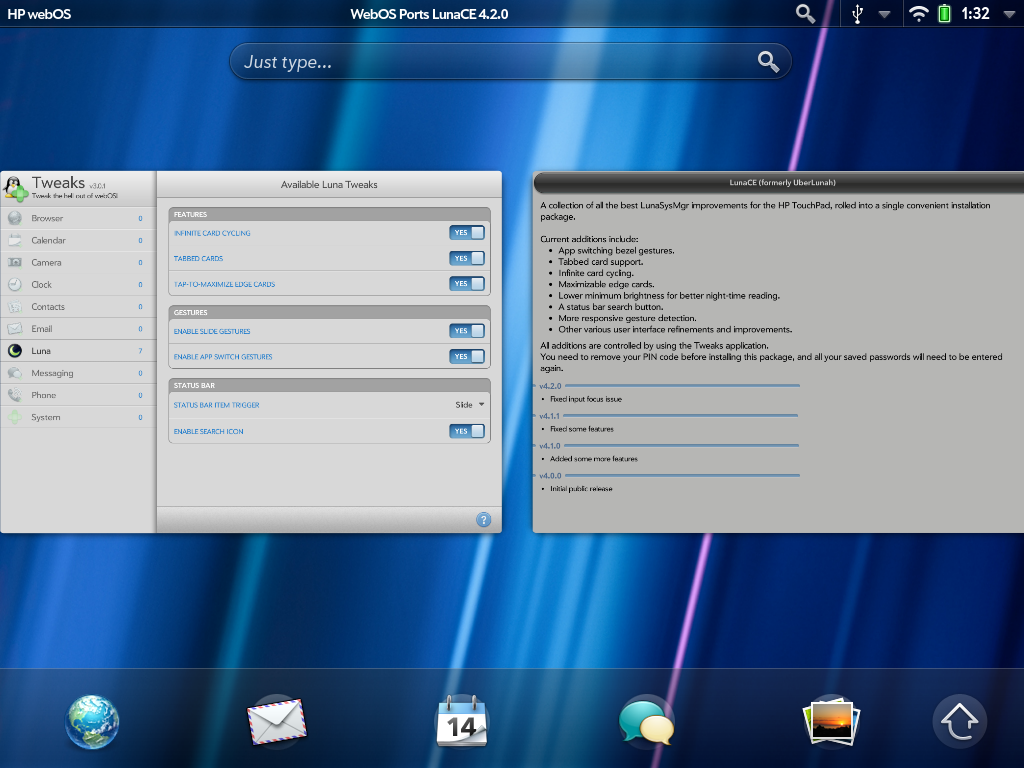Select System category label in Tweaks list
The height and width of the screenshot is (768, 1024).
(x=46, y=417)
